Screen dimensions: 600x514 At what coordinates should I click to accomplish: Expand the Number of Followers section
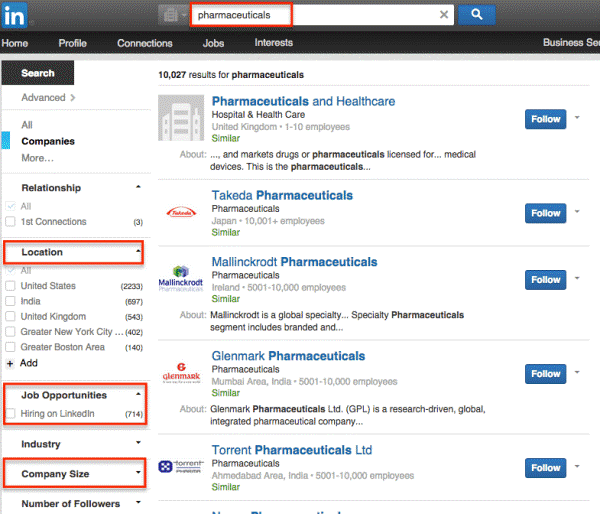click(x=138, y=502)
